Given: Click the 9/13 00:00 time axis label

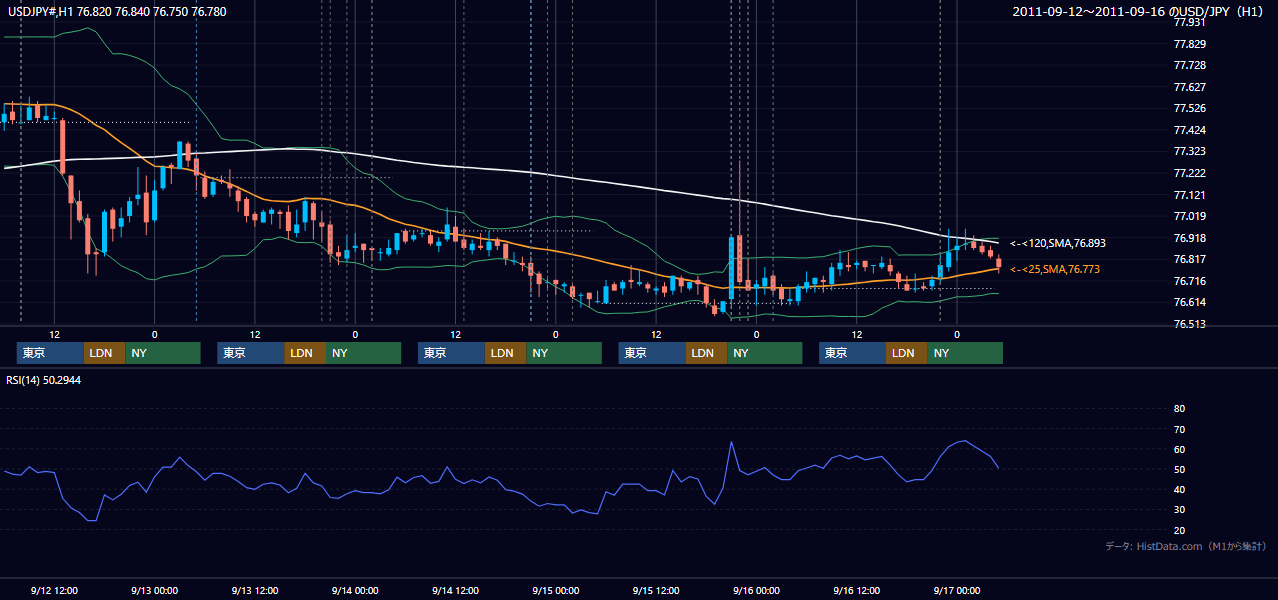Looking at the screenshot, I should [154, 590].
